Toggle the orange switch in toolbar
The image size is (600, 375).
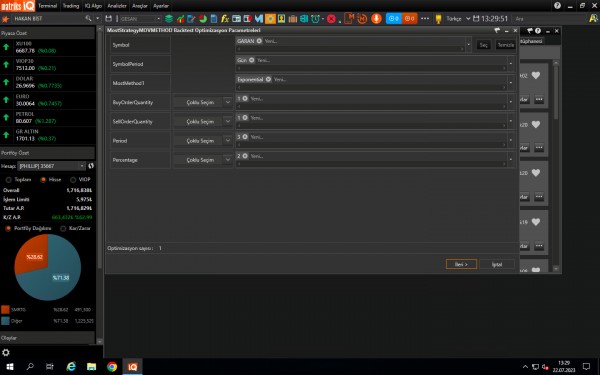(409, 18)
